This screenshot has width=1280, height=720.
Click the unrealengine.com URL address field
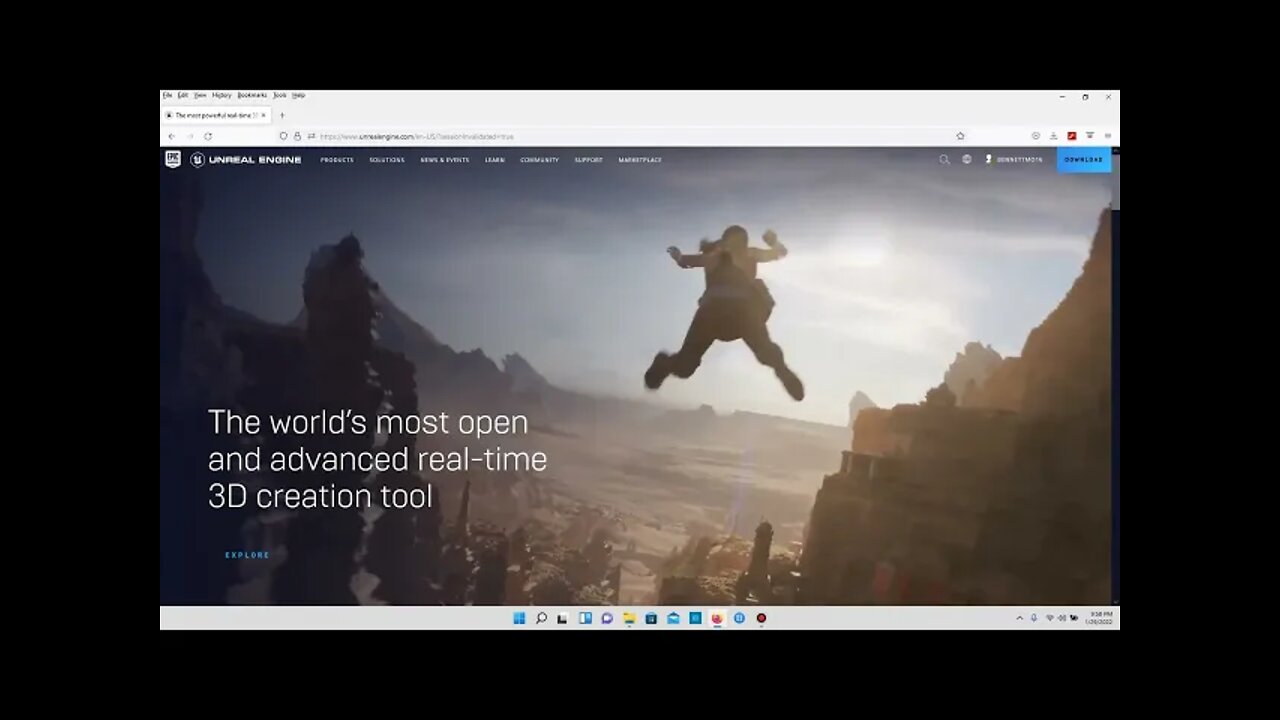click(620, 136)
